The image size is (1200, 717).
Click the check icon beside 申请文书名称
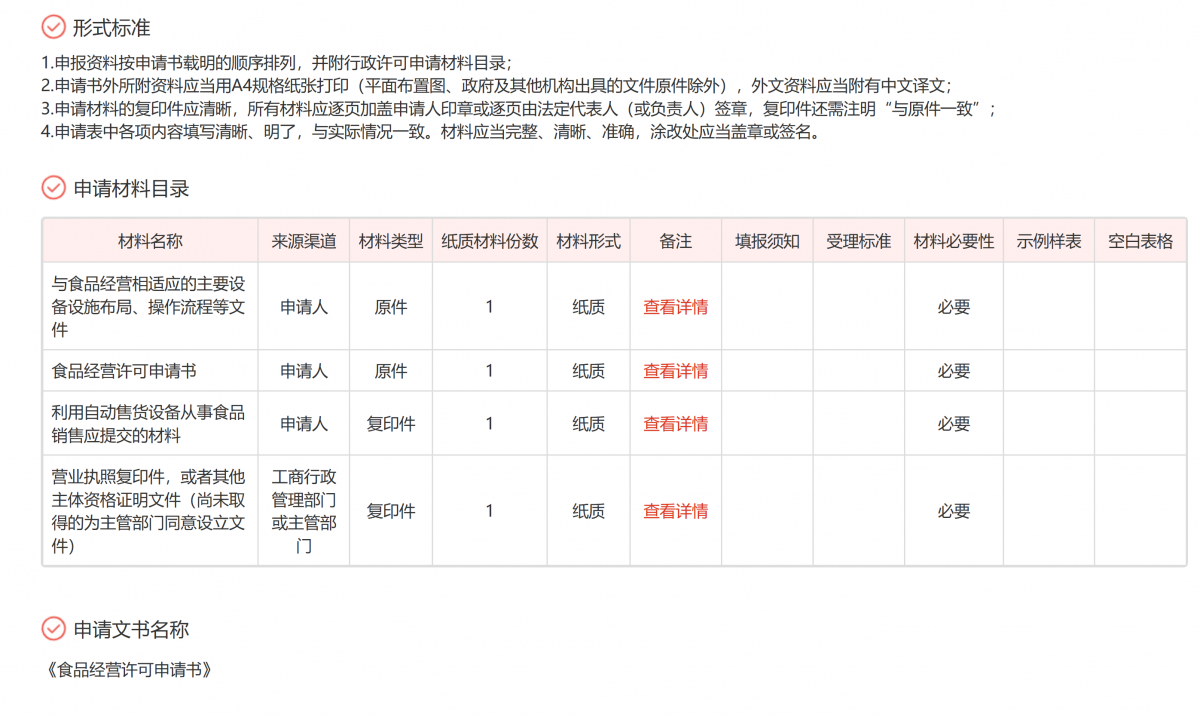pyautogui.click(x=53, y=629)
